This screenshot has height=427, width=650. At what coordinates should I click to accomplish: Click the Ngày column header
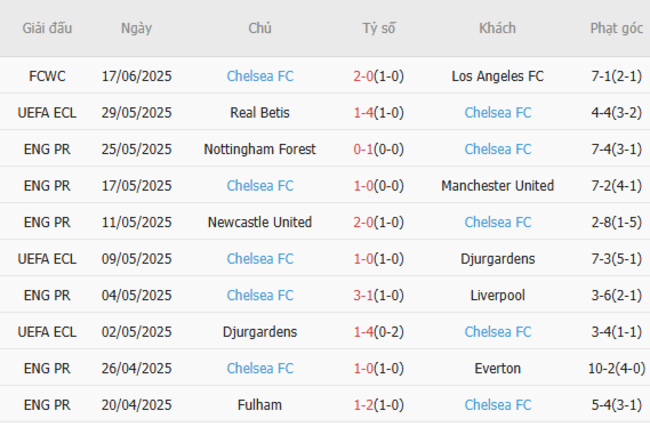coord(136,28)
